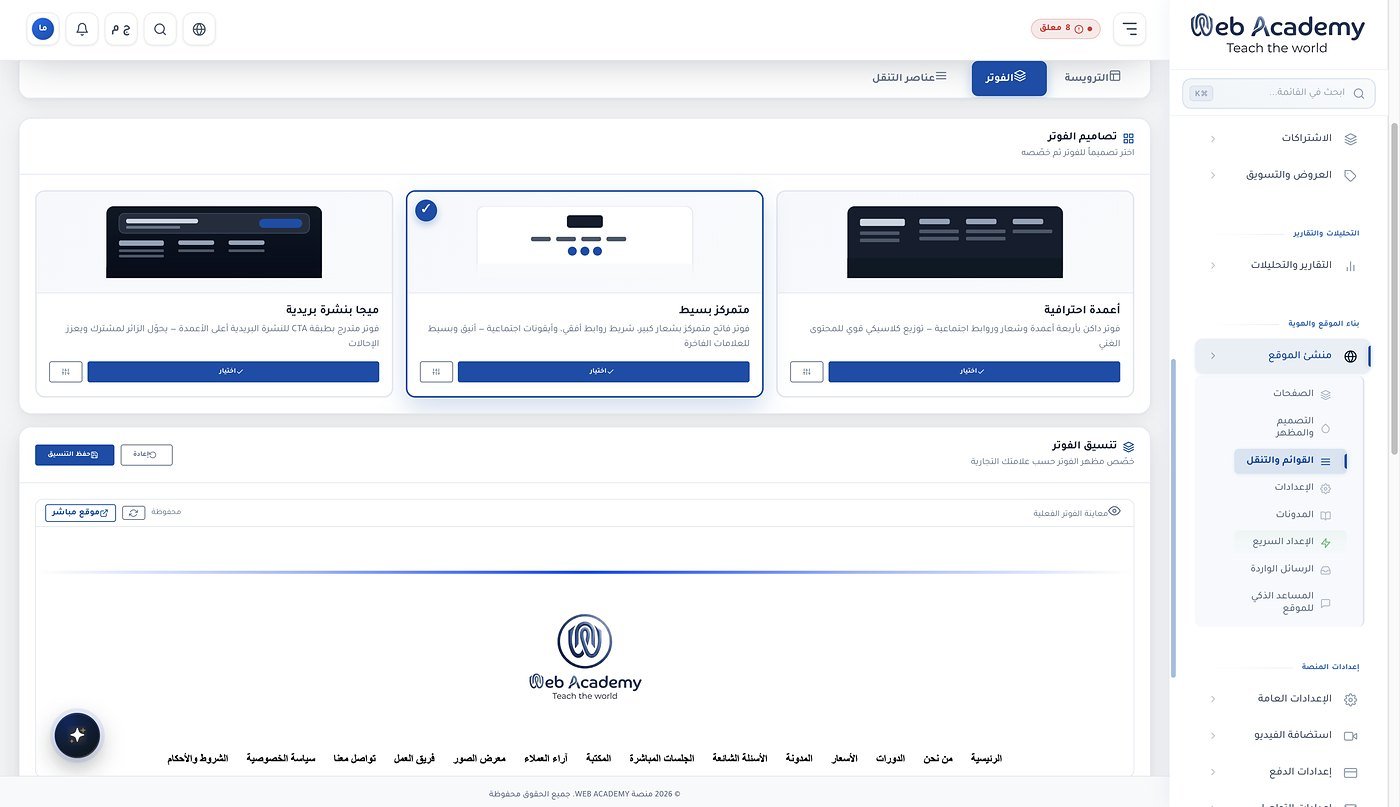Click the 8 معلق pending badge
The image size is (1400, 807).
click(x=1066, y=29)
